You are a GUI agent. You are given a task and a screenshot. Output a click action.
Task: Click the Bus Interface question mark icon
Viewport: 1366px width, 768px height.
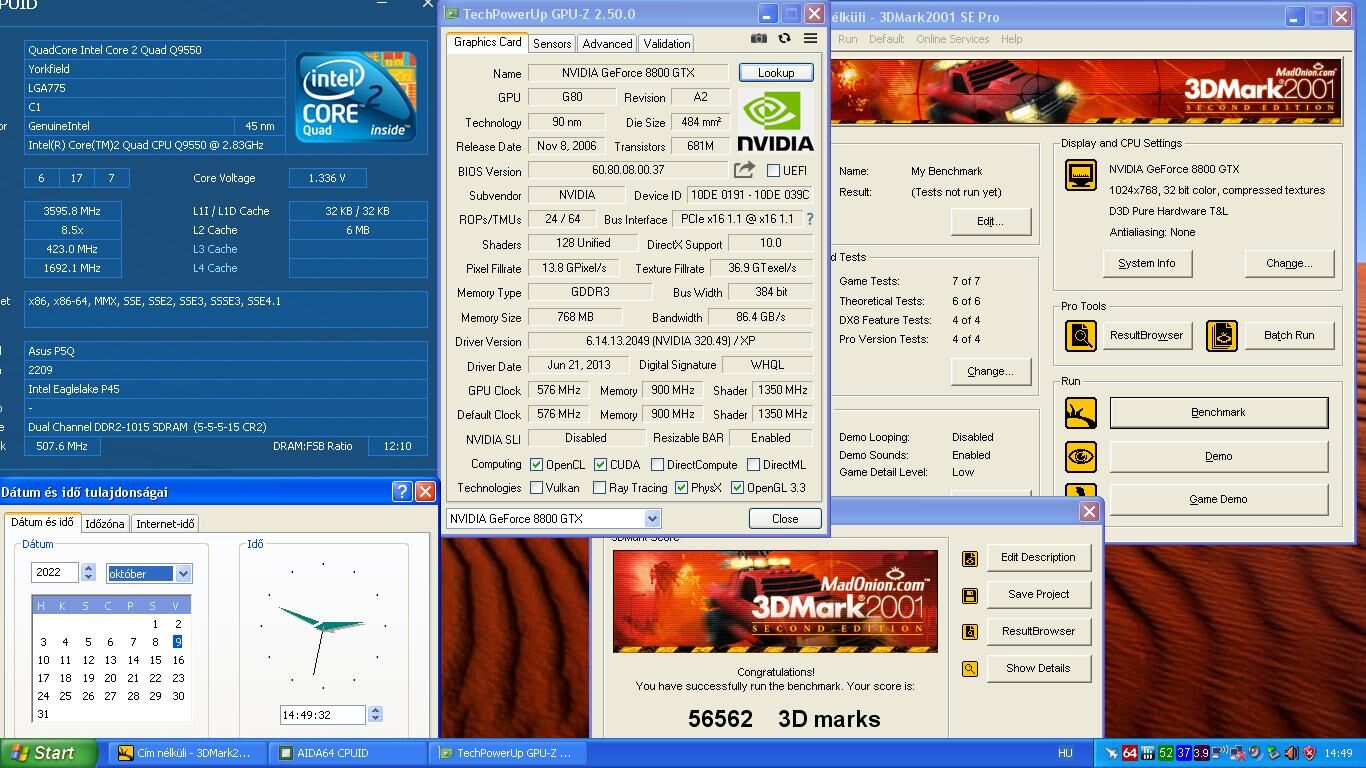(809, 219)
